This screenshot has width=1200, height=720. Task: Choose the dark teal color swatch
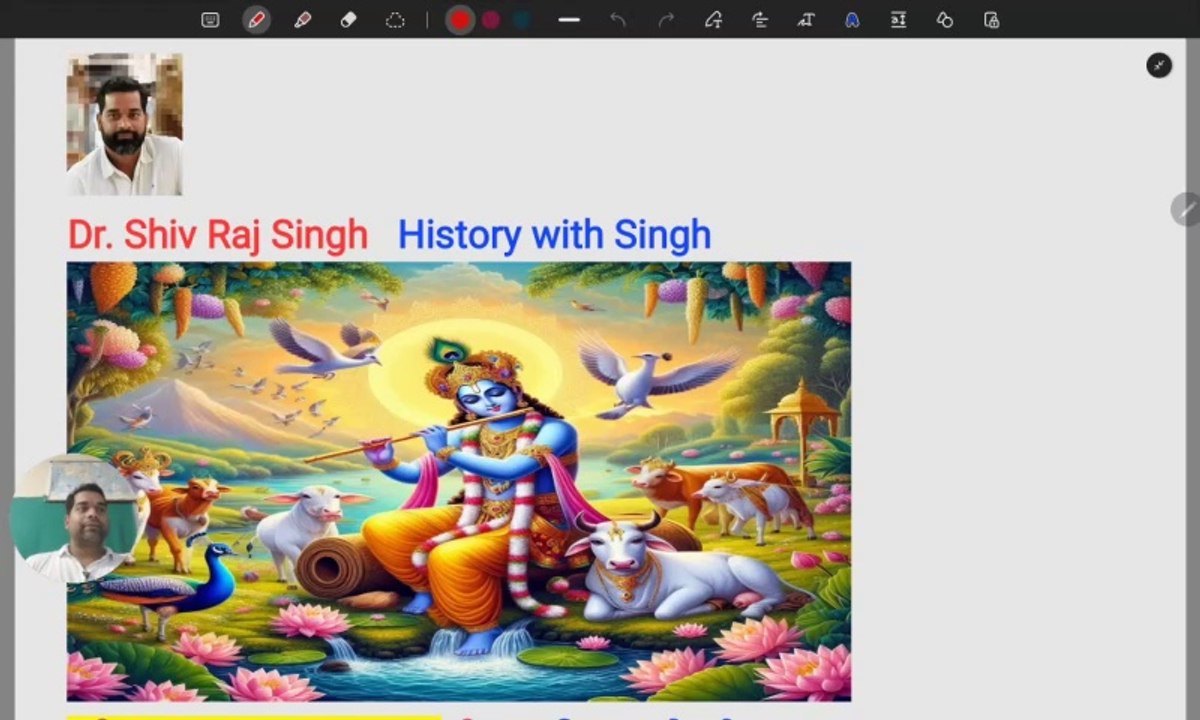(522, 19)
